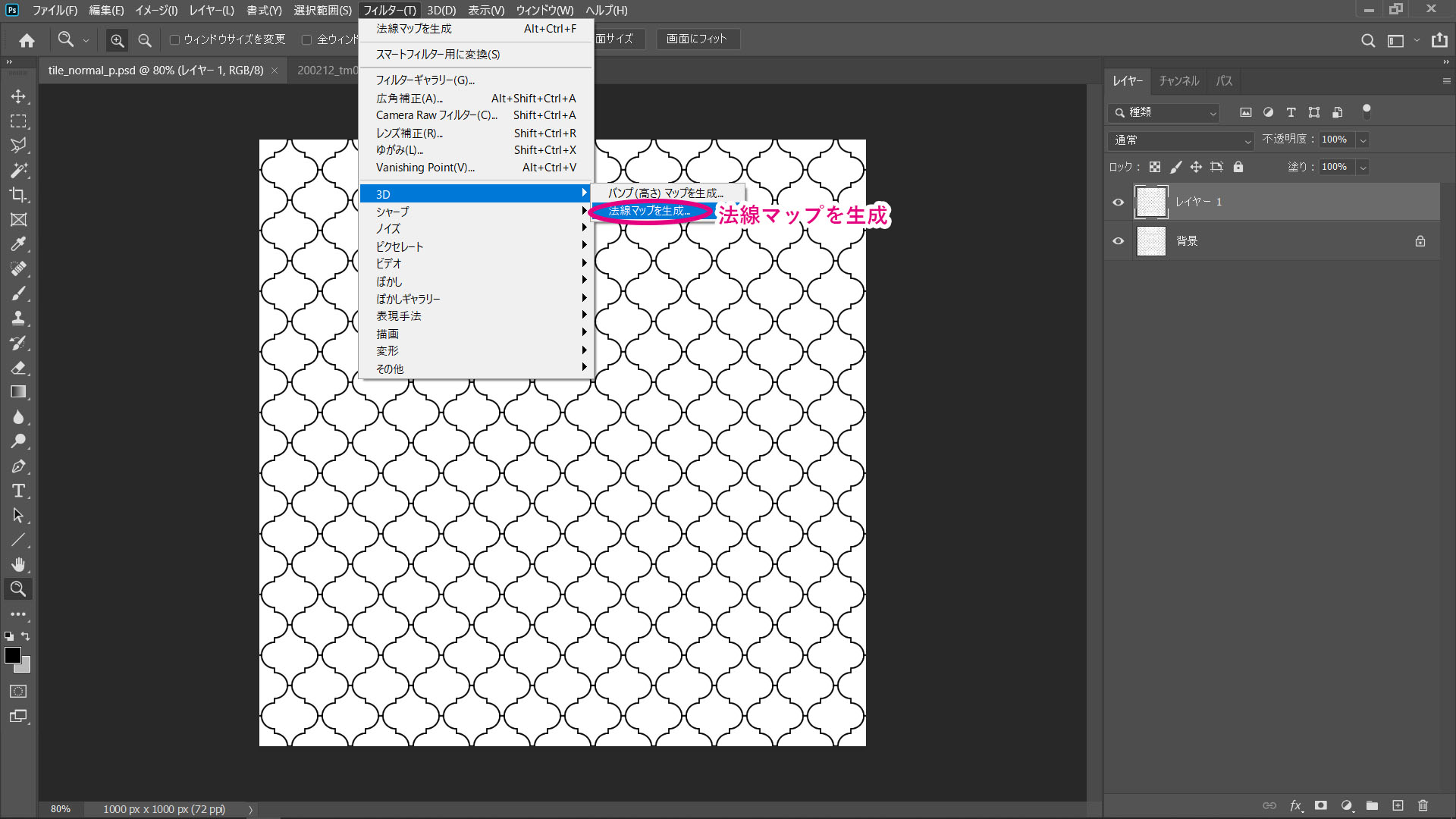1456x819 pixels.
Task: Open the Edit Toolbar three-dots button
Action: click(x=18, y=614)
